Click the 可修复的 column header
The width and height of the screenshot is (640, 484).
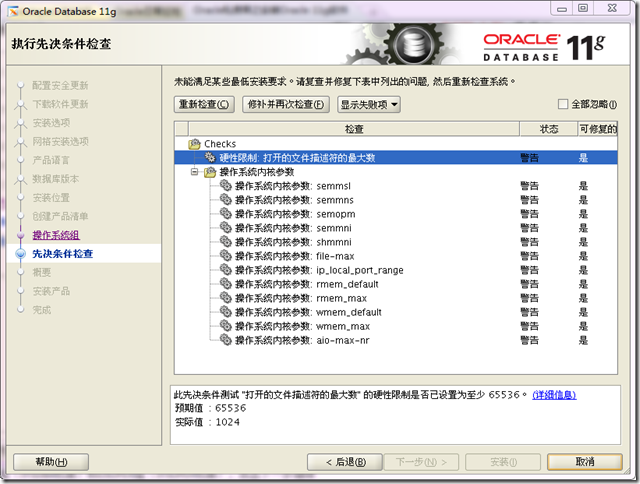(x=598, y=129)
